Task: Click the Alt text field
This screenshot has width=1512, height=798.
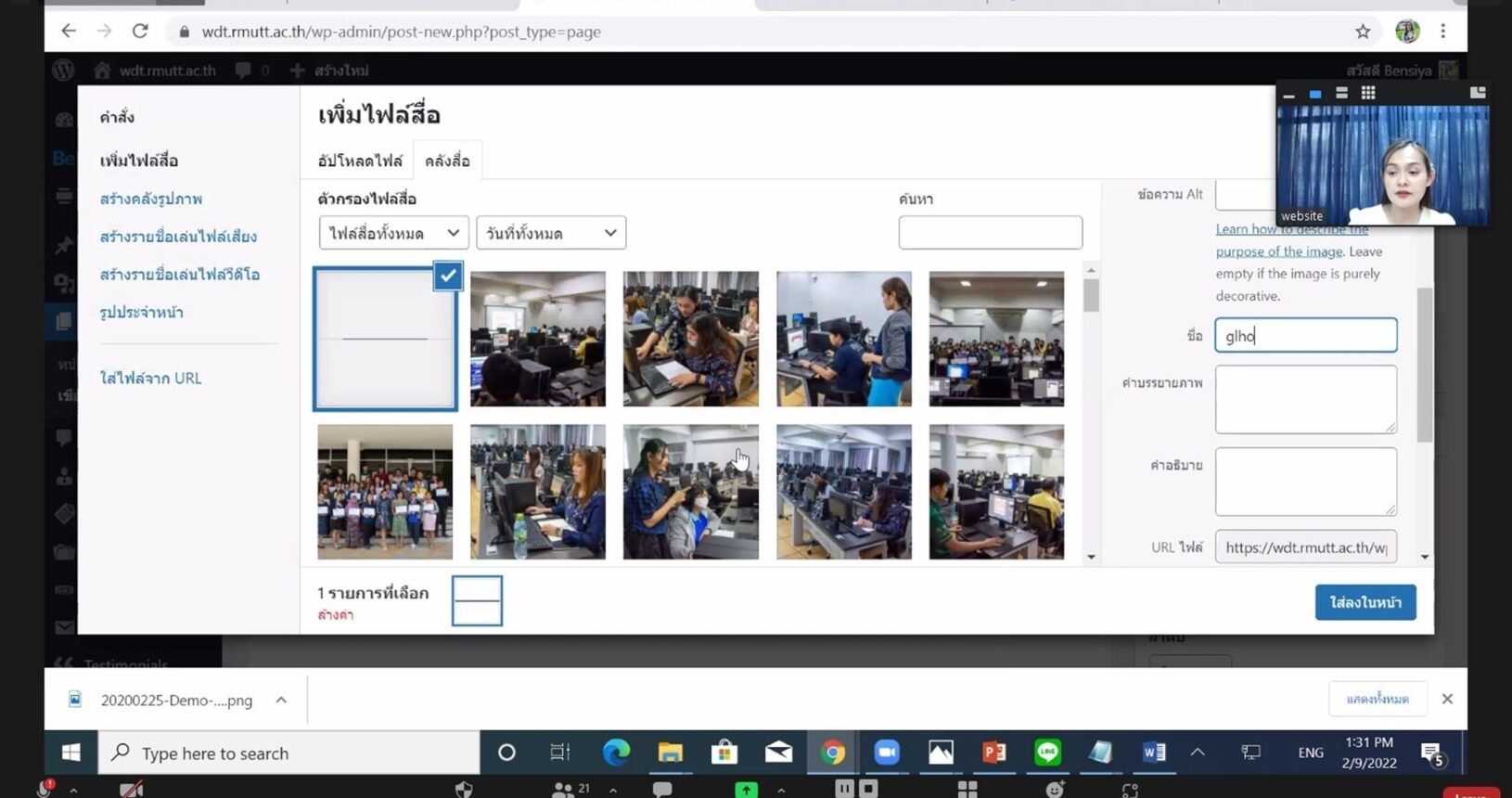Action: click(x=1245, y=195)
